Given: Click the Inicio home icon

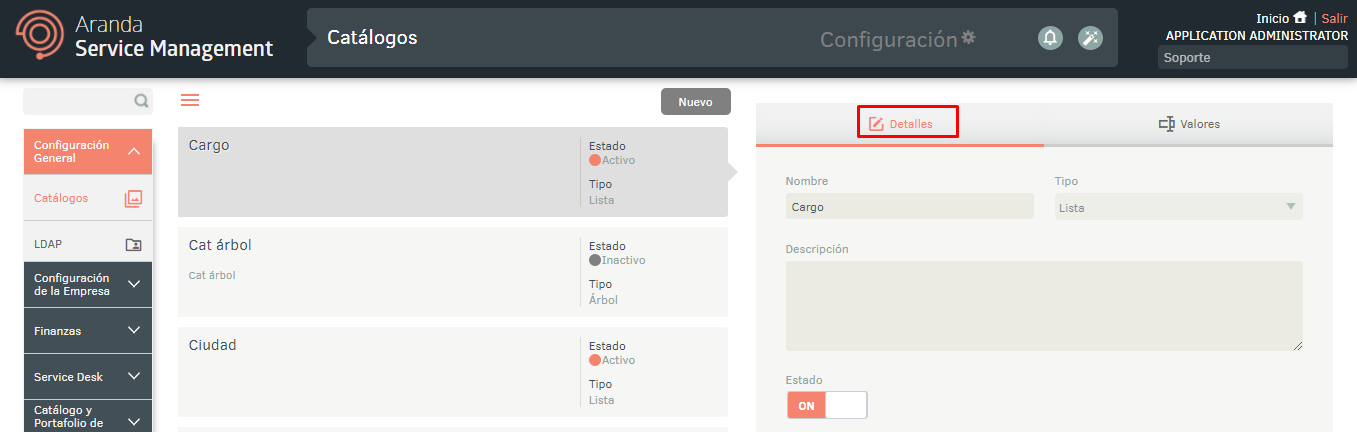Looking at the screenshot, I should click(1299, 18).
